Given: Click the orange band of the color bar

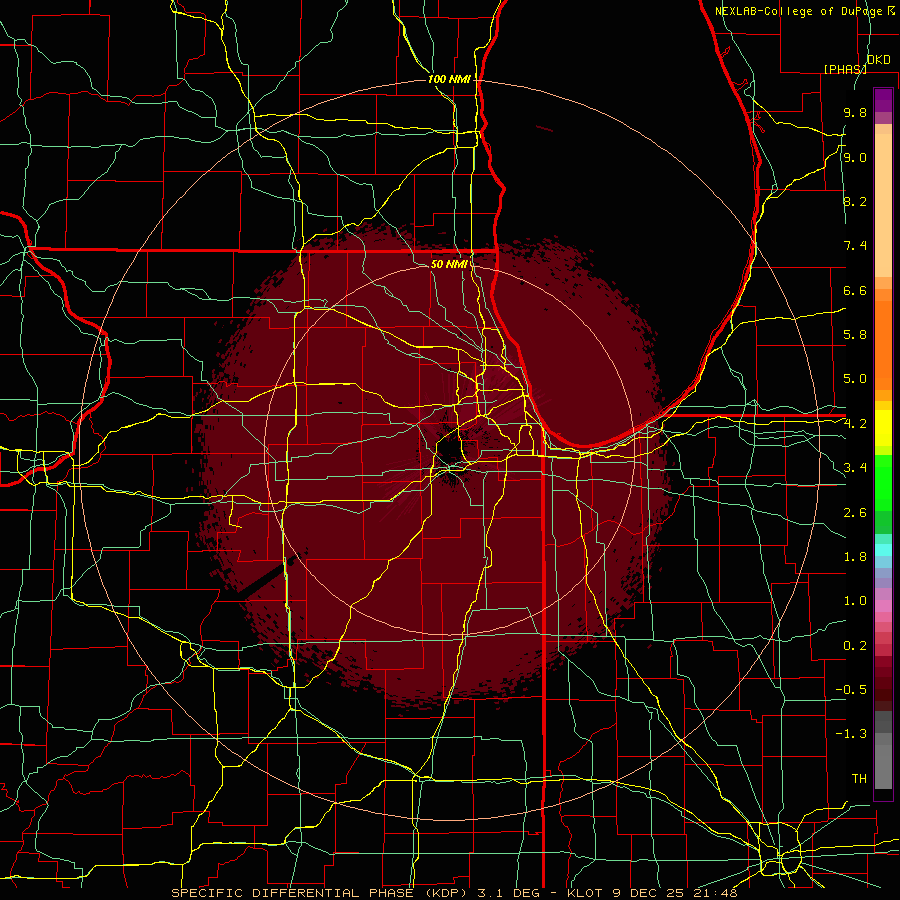Looking at the screenshot, I should point(883,344).
